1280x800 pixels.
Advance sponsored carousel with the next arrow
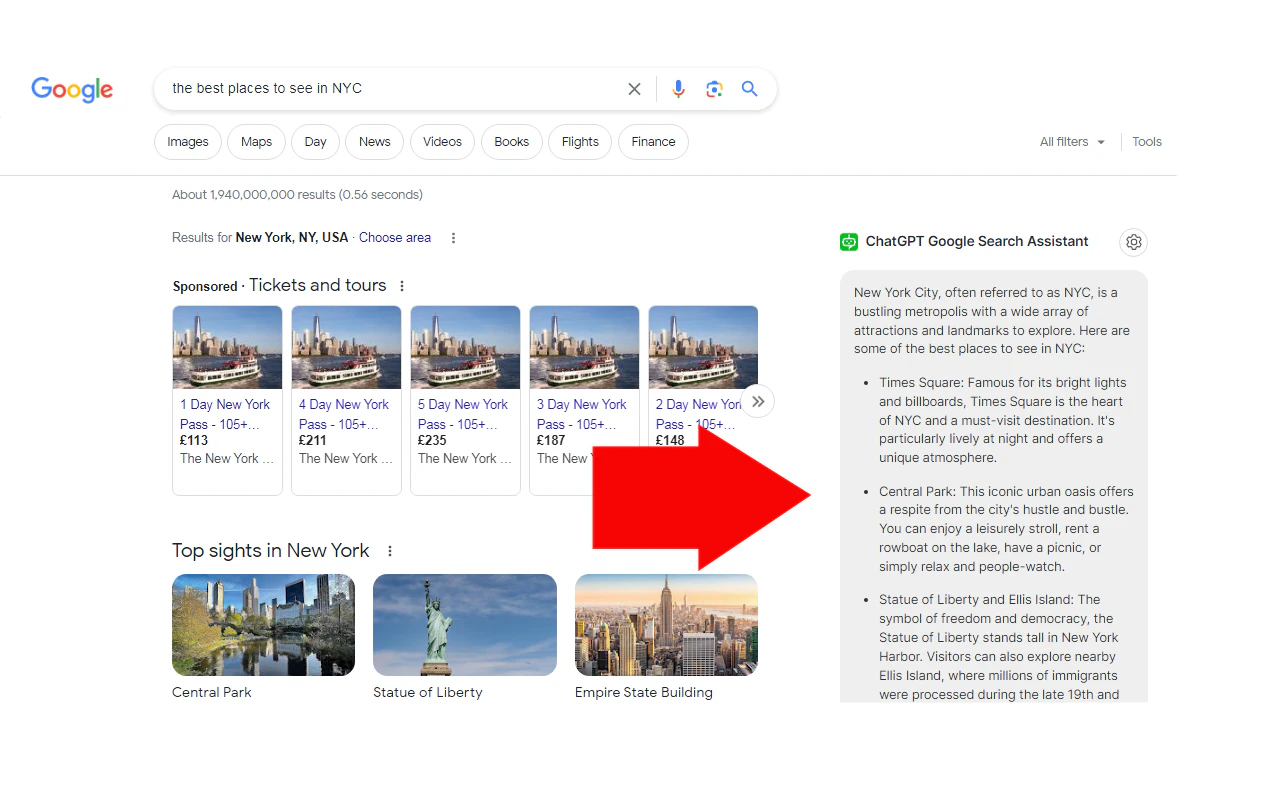pos(758,401)
